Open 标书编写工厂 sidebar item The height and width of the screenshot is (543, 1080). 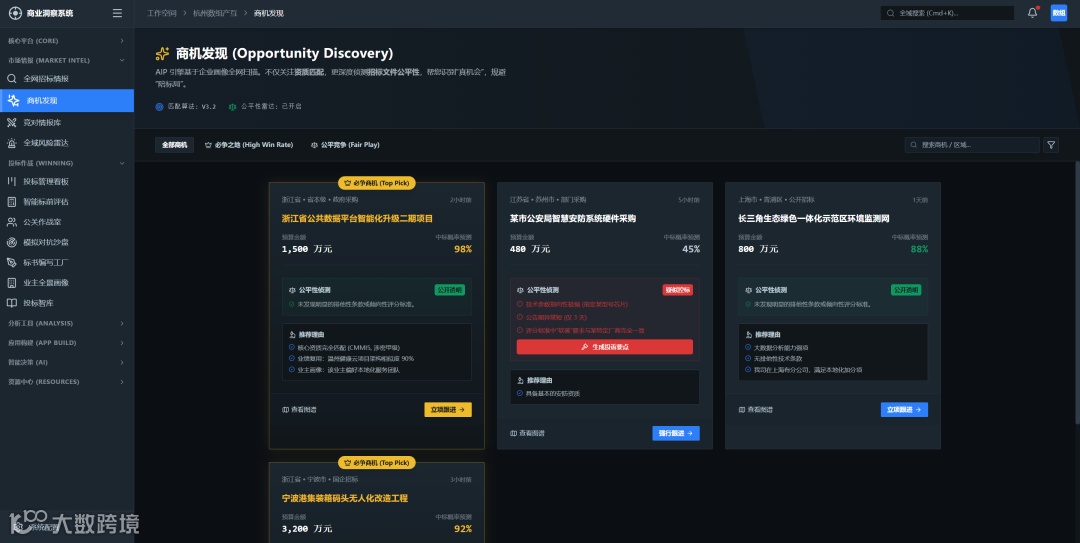(x=67, y=263)
